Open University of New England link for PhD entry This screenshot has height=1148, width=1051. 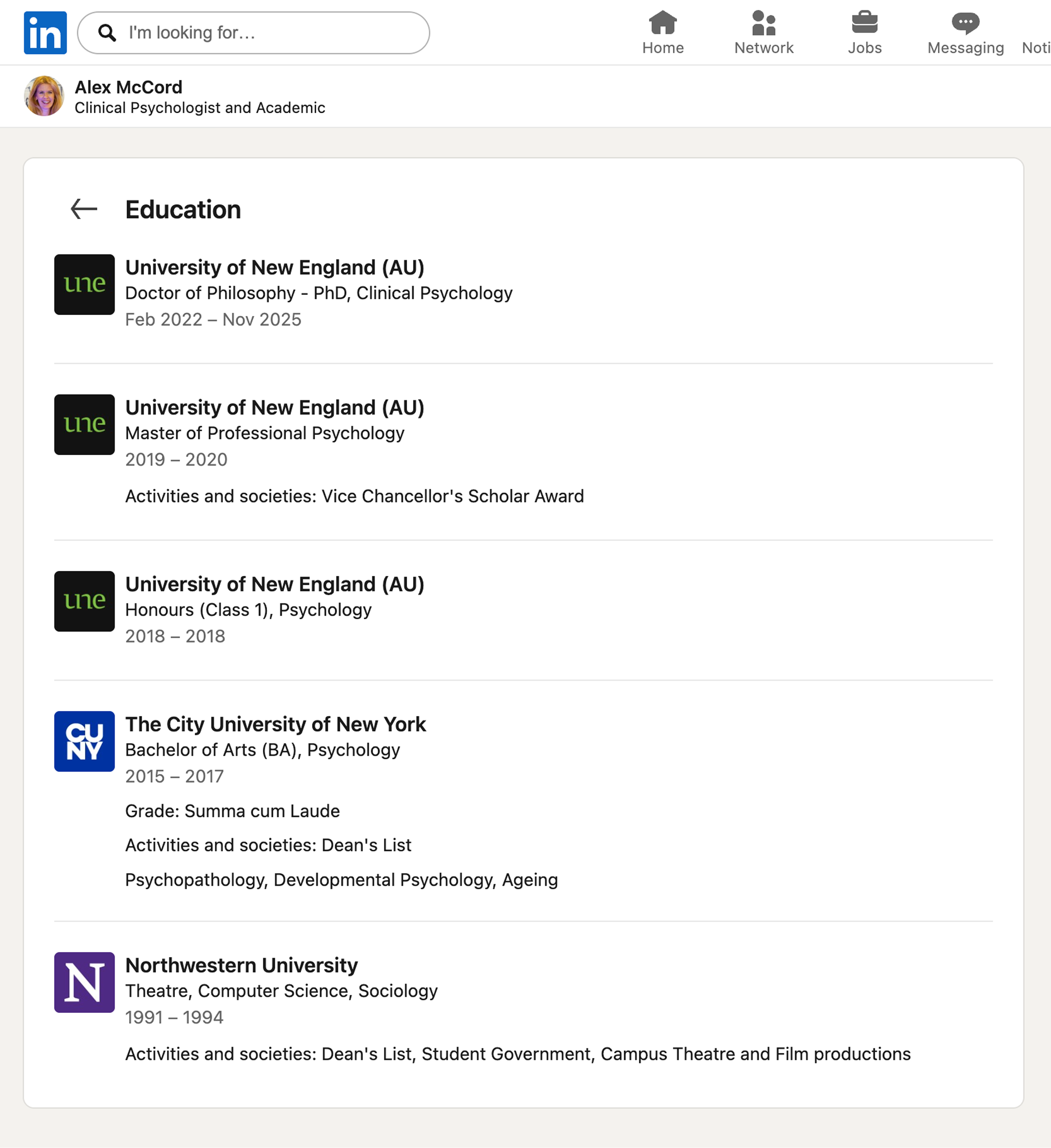275,267
